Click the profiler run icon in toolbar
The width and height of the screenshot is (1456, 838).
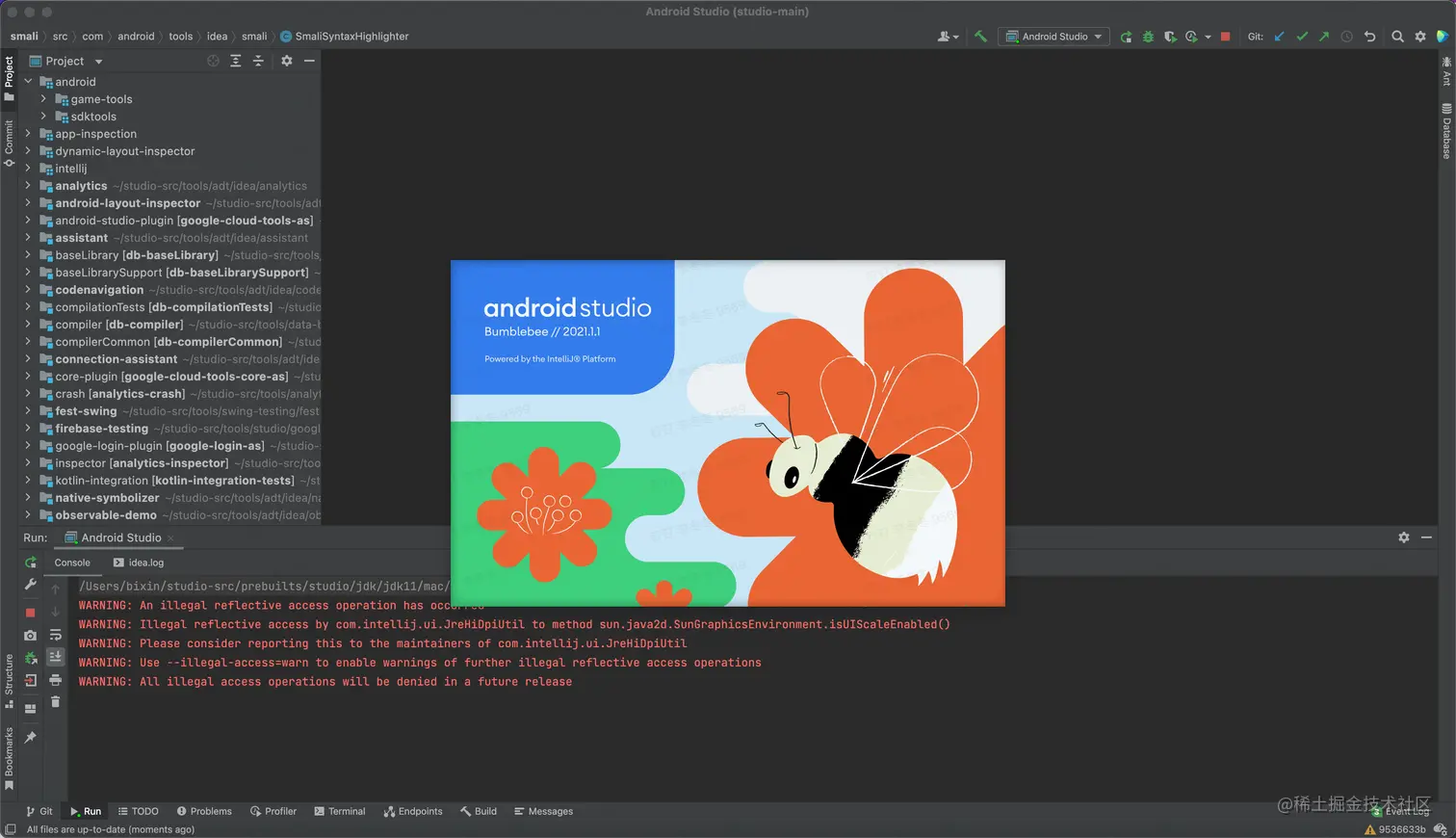click(x=1192, y=37)
